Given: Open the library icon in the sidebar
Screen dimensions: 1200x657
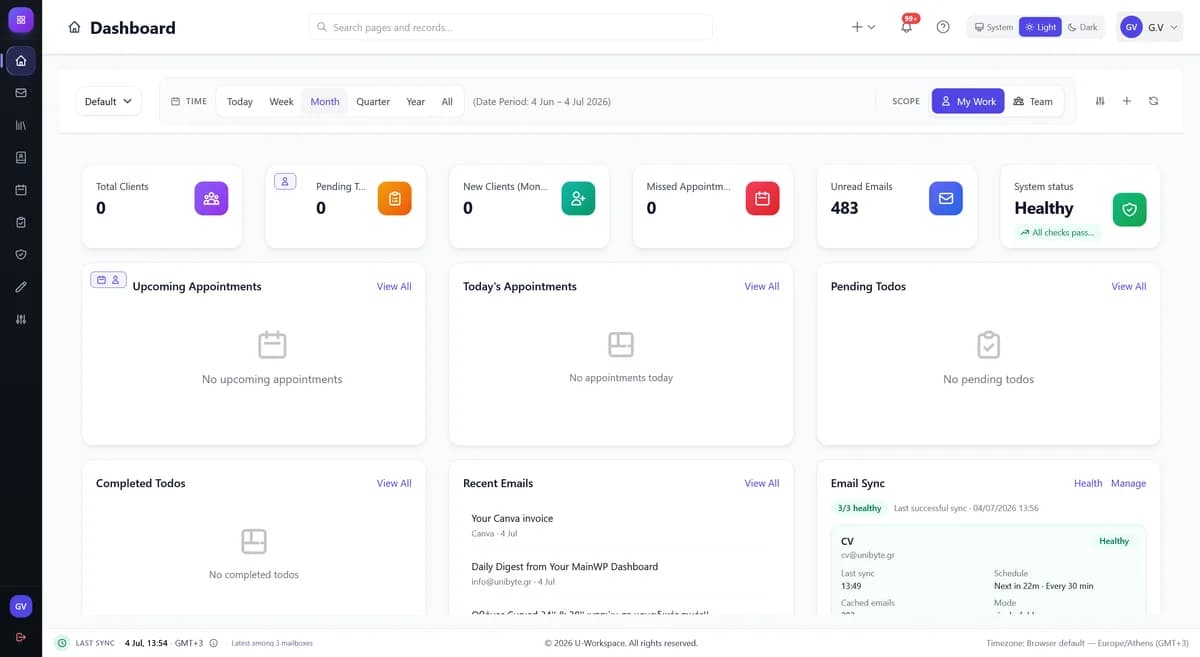Looking at the screenshot, I should [x=21, y=125].
